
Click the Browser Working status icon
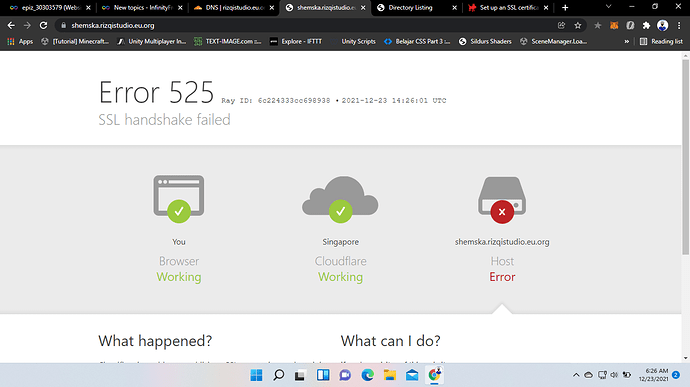[179, 199]
